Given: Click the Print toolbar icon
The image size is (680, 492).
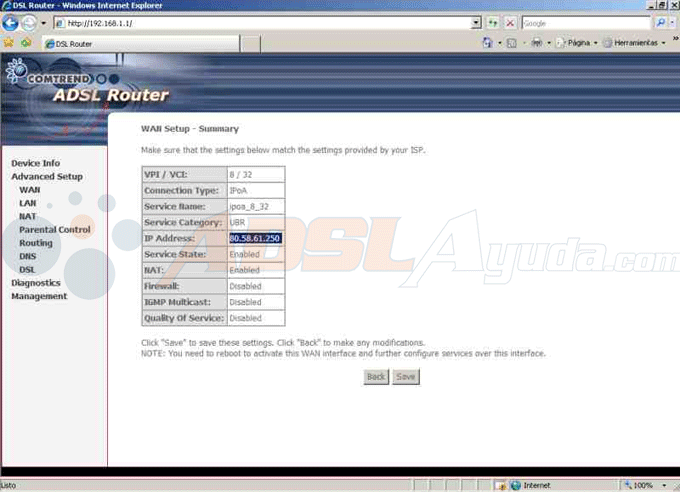Looking at the screenshot, I should 536,43.
